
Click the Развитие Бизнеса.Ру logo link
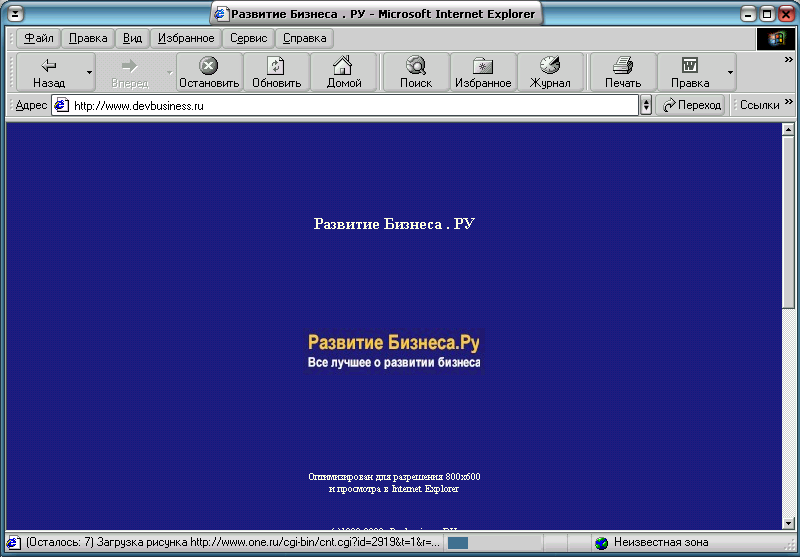coord(394,343)
